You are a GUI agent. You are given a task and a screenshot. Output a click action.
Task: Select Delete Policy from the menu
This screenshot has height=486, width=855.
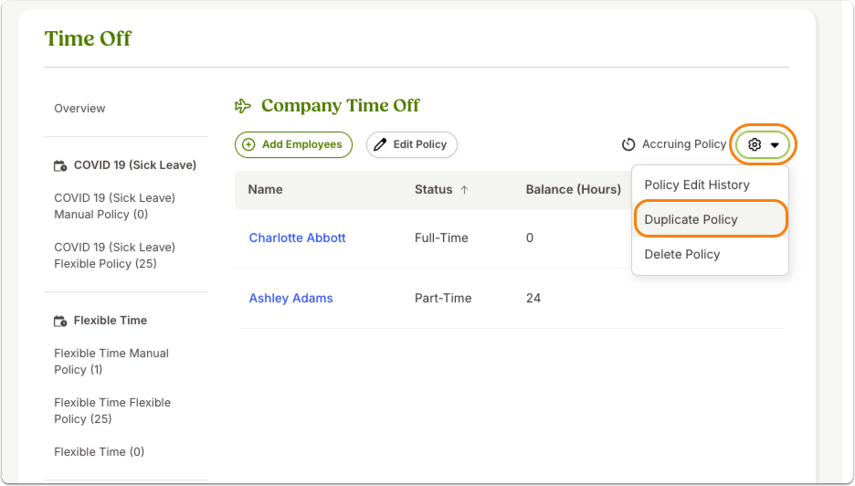coord(682,254)
